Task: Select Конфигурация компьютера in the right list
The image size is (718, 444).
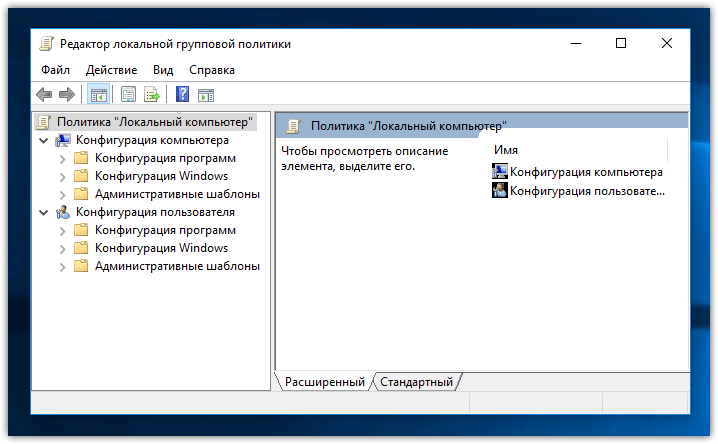Action: (586, 172)
